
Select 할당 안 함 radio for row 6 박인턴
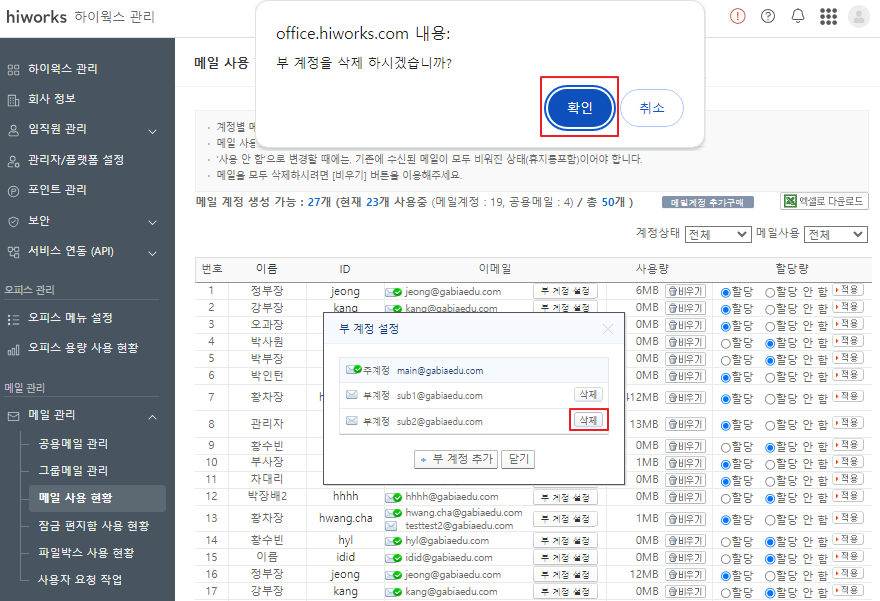pos(769,378)
